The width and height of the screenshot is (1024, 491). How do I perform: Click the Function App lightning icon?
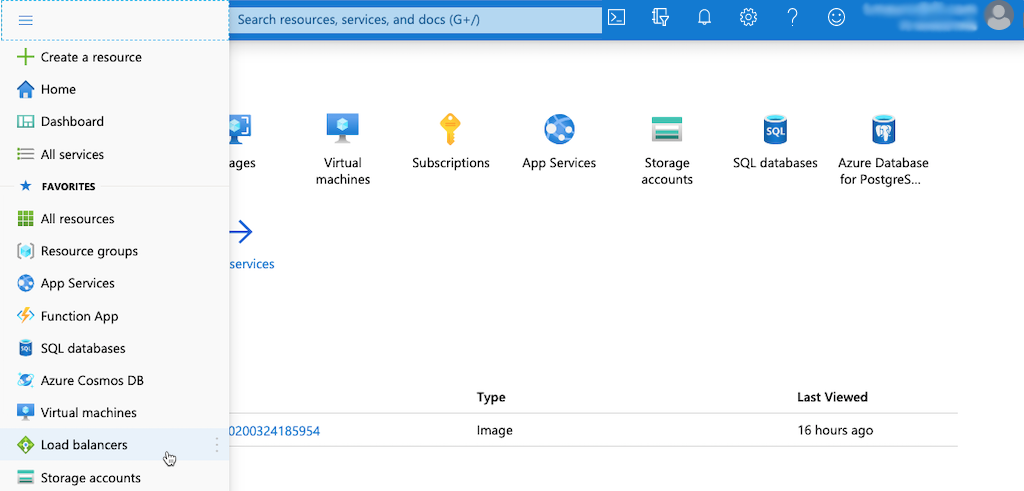[x=25, y=316]
